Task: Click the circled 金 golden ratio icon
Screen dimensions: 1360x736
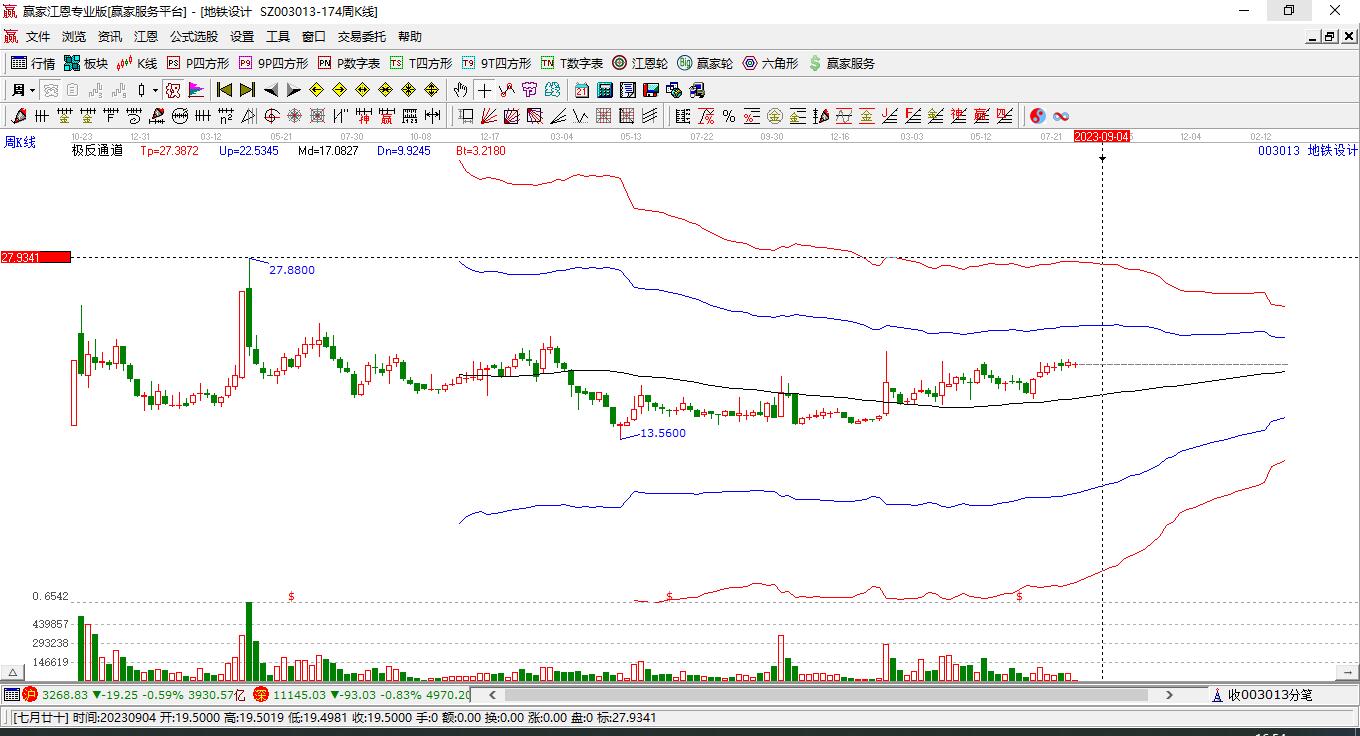Action: coord(775,116)
